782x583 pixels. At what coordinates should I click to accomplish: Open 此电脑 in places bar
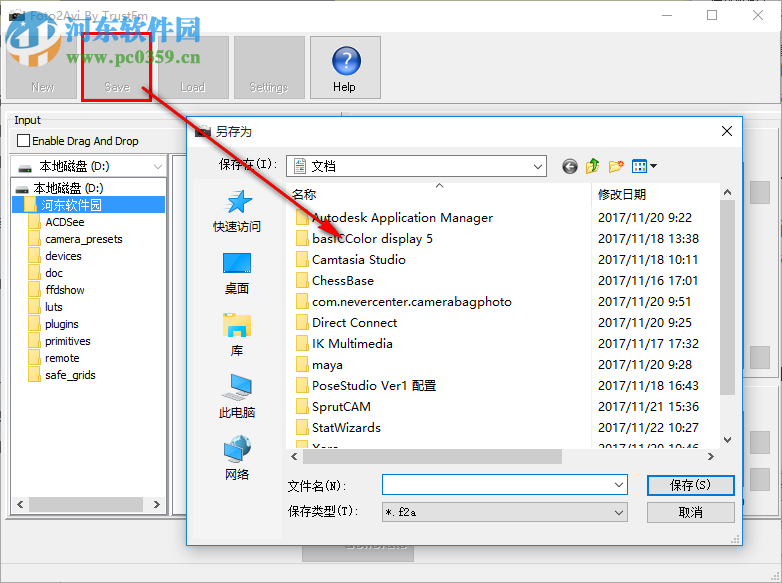coord(237,397)
